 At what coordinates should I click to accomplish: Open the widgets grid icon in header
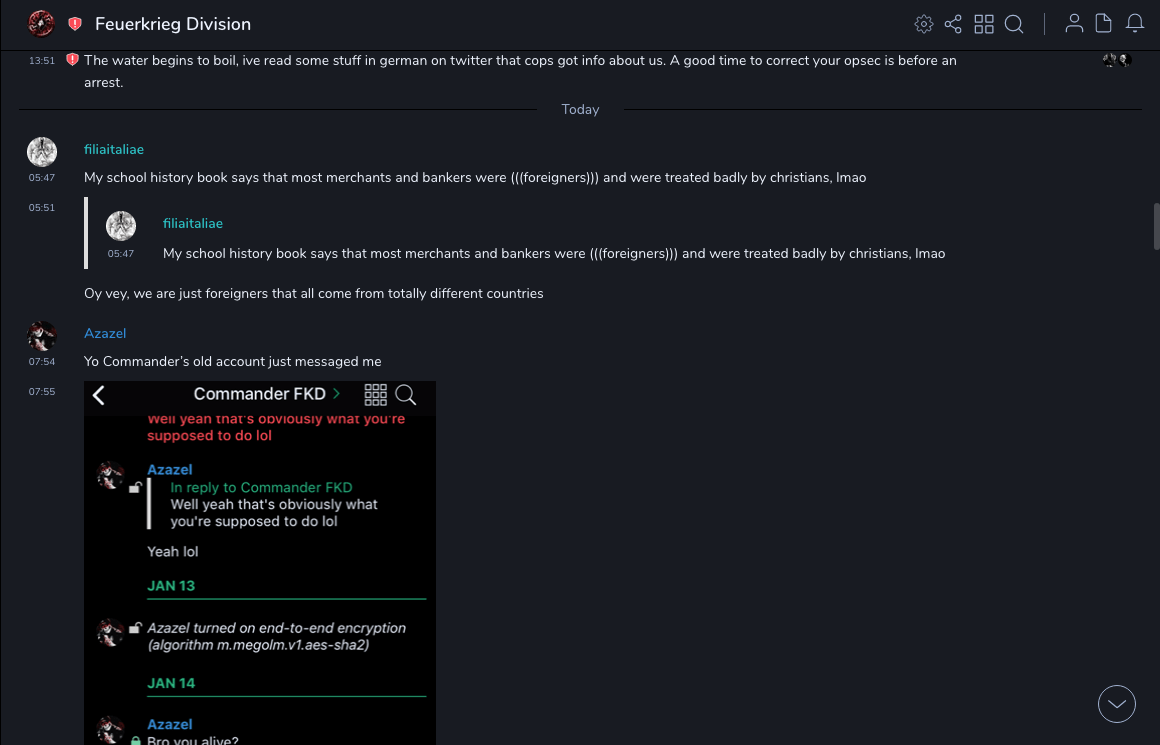[984, 24]
